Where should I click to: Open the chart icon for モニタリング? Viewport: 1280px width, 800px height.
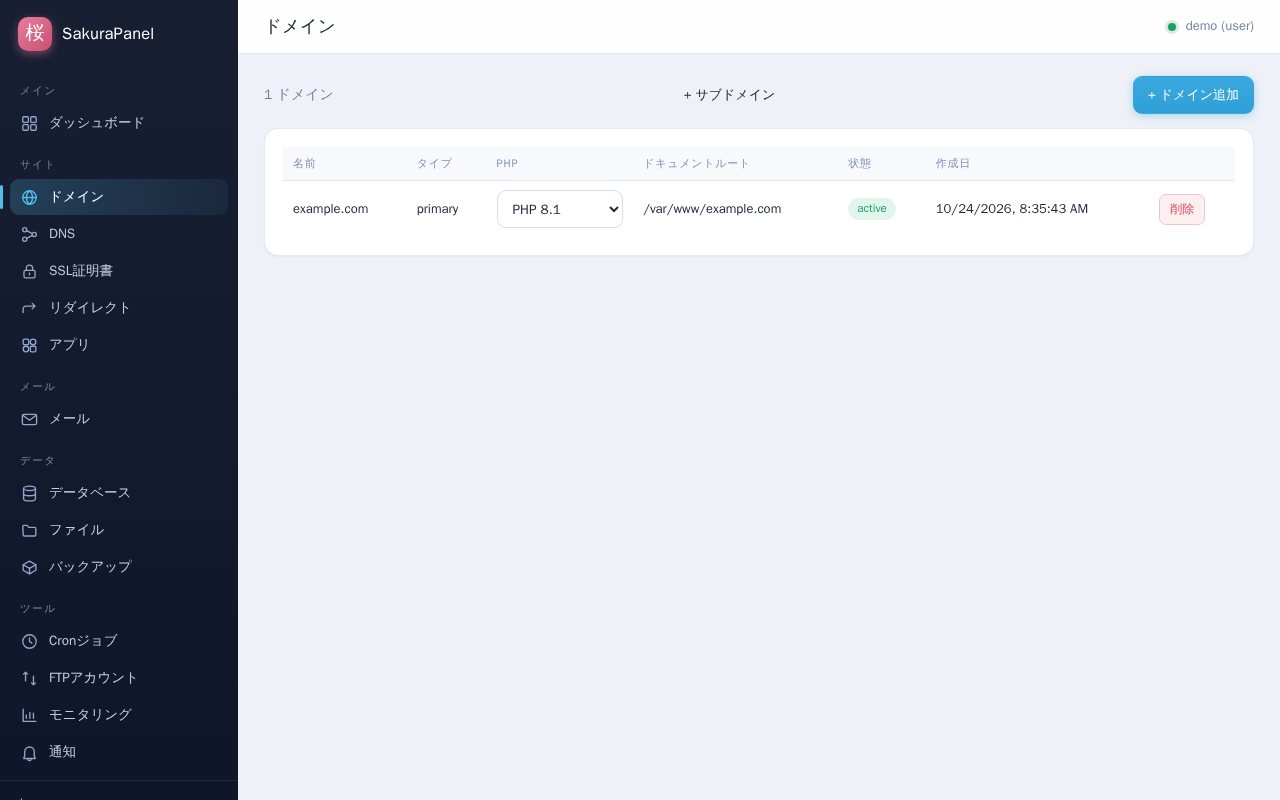(29, 715)
